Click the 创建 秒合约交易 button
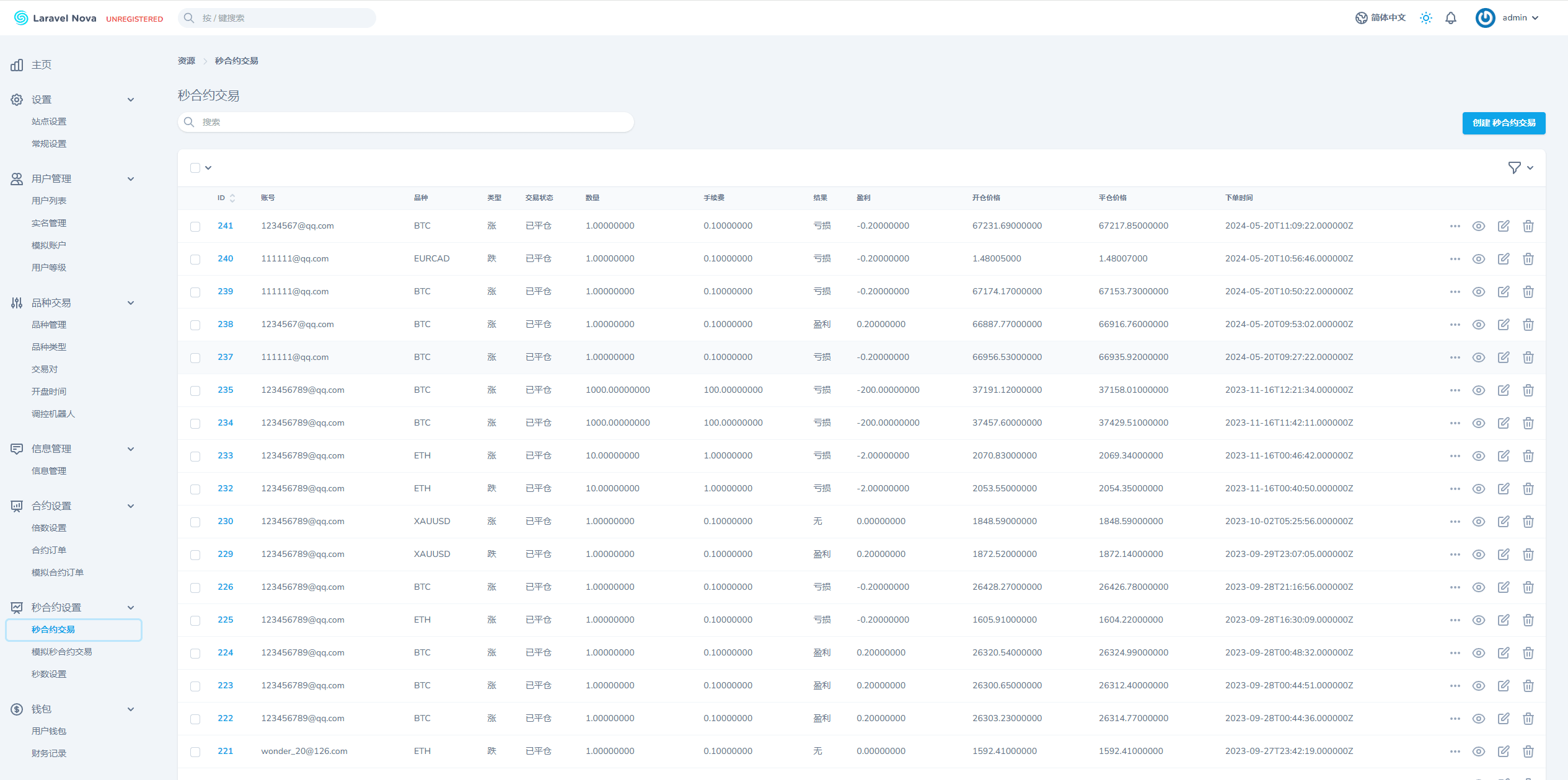Viewport: 1568px width, 780px height. [1503, 123]
